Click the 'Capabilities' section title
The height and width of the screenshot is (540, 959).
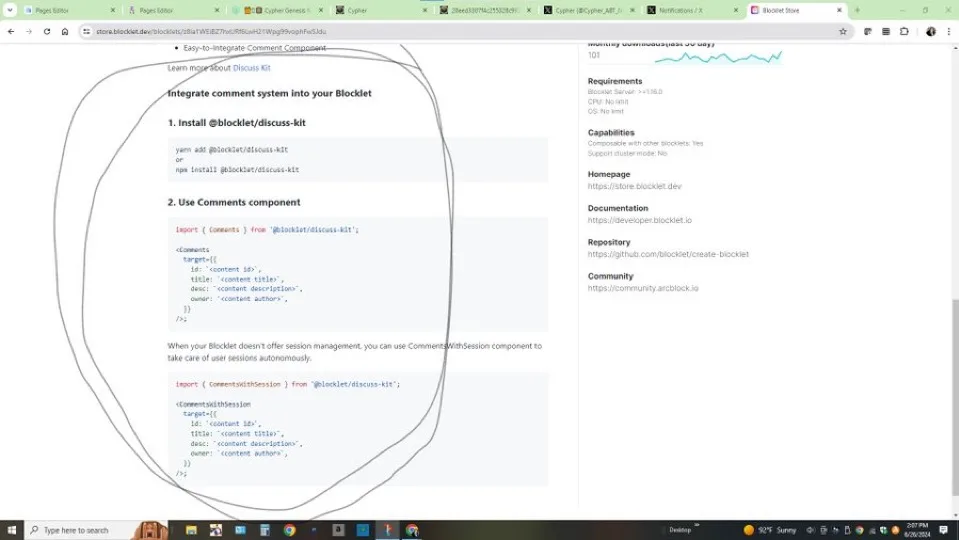(x=610, y=133)
